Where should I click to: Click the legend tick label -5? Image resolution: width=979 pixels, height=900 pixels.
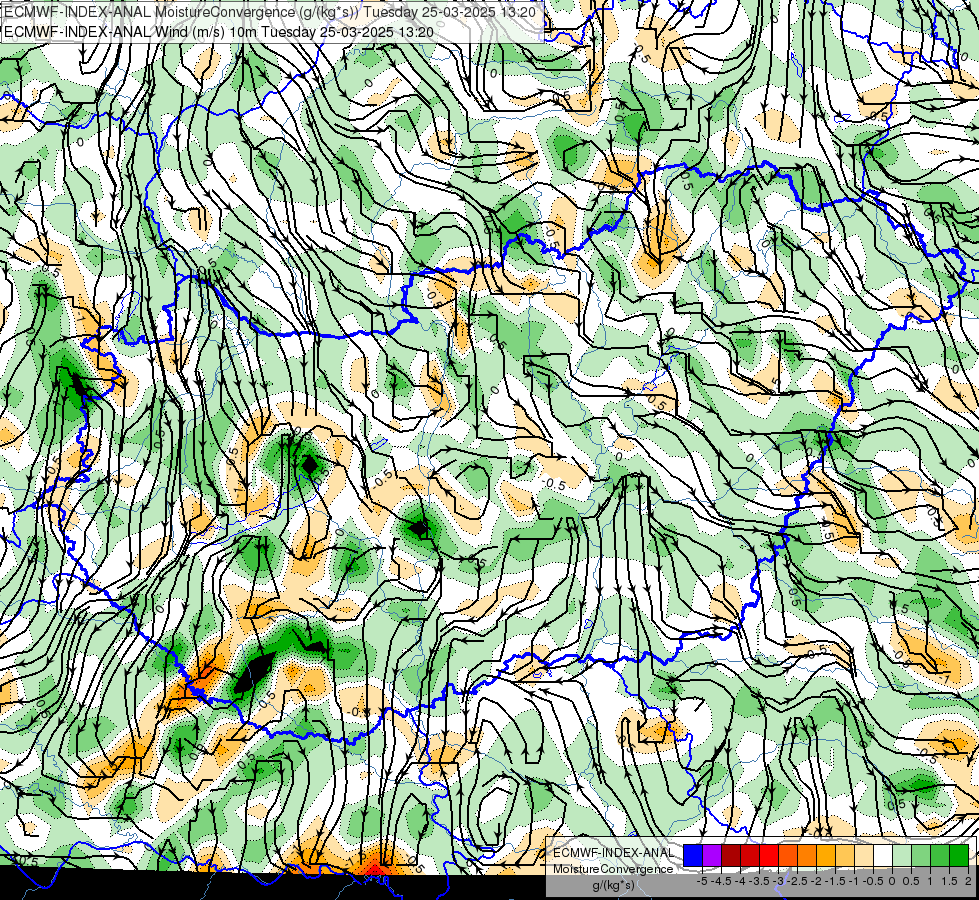[x=702, y=881]
